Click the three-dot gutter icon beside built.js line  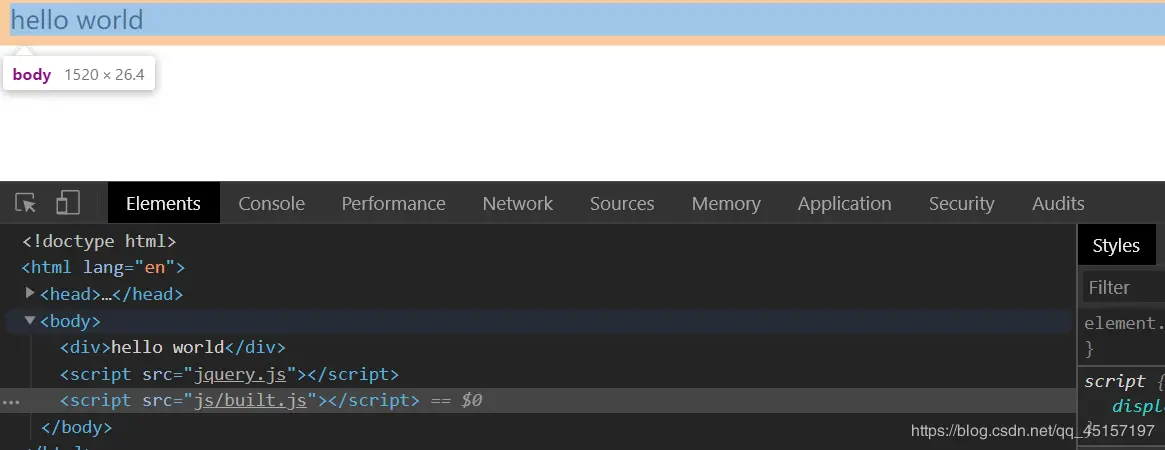(x=10, y=401)
